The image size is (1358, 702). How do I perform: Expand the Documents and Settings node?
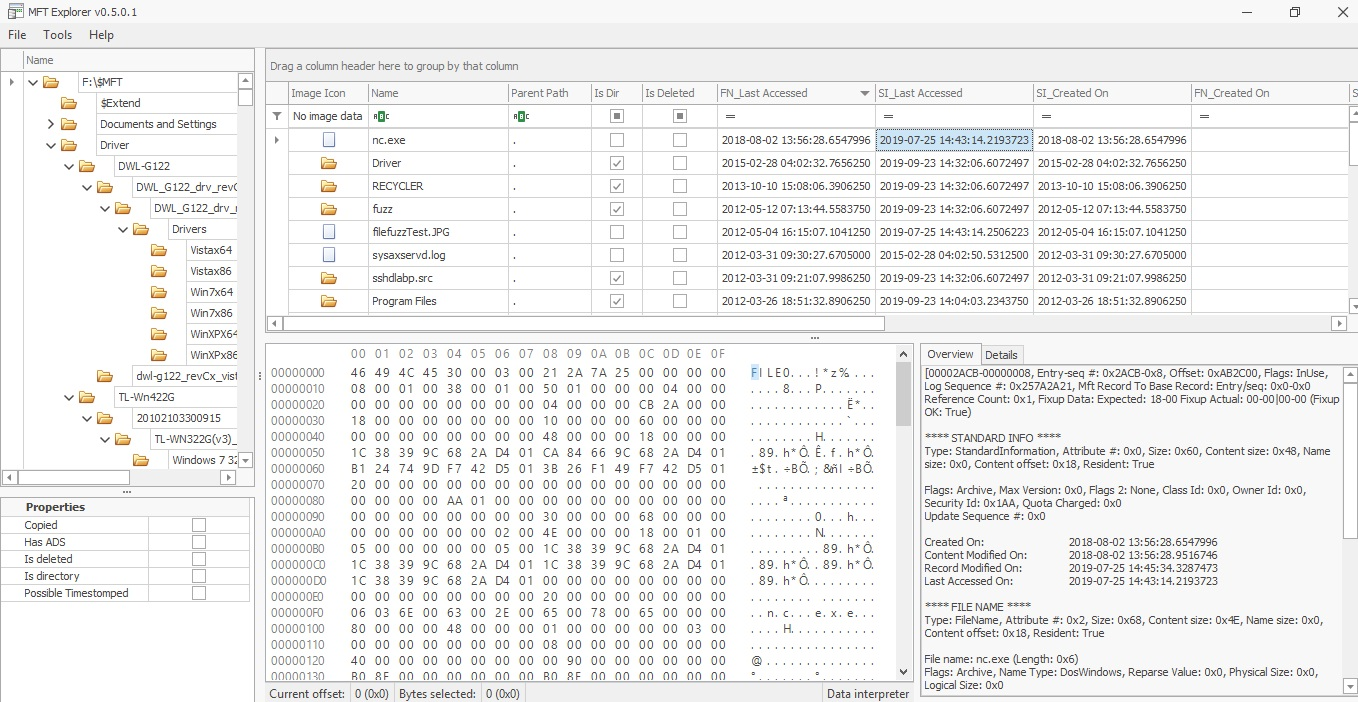pyautogui.click(x=51, y=124)
